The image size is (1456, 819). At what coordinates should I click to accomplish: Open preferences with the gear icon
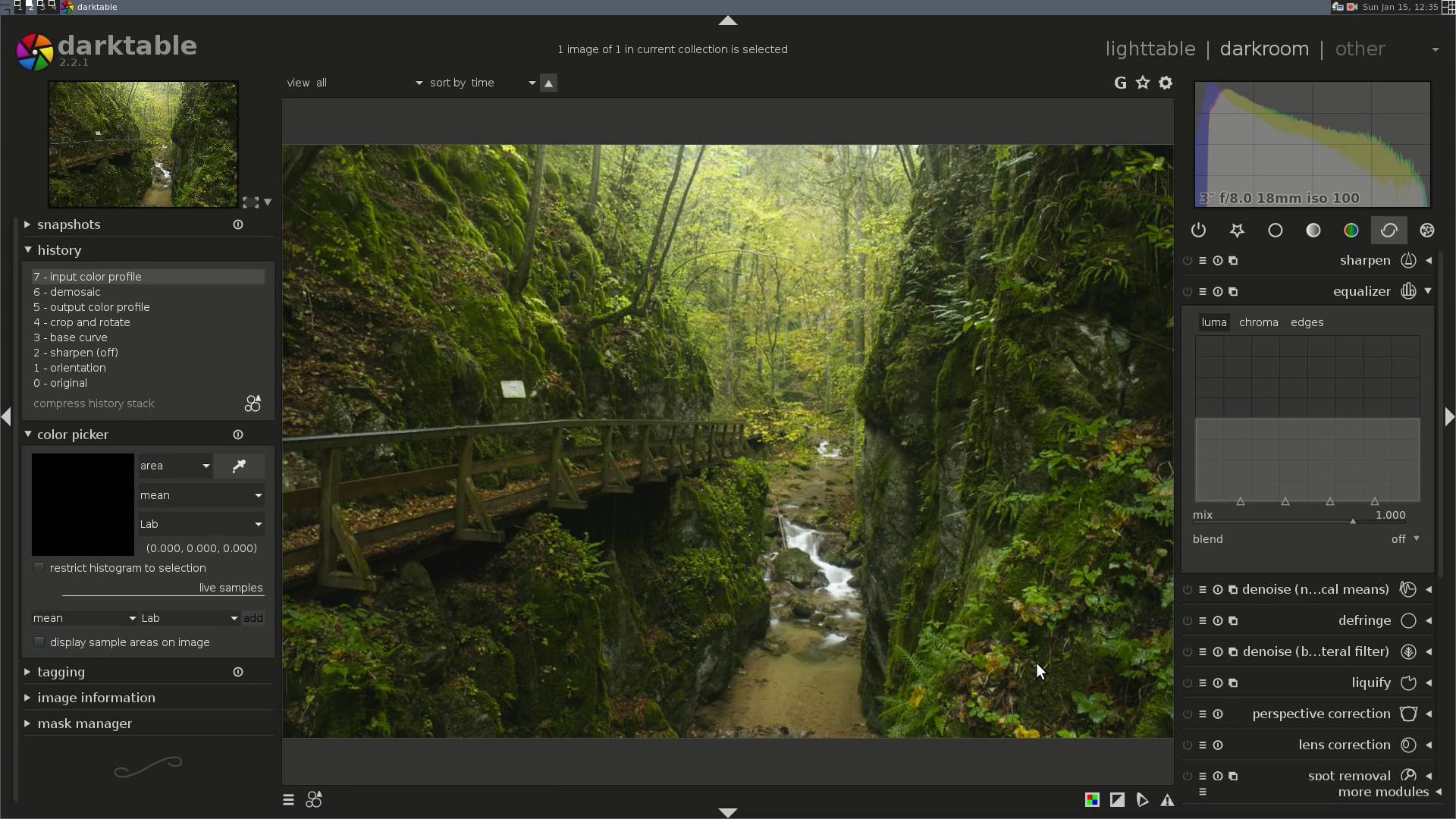point(1166,83)
